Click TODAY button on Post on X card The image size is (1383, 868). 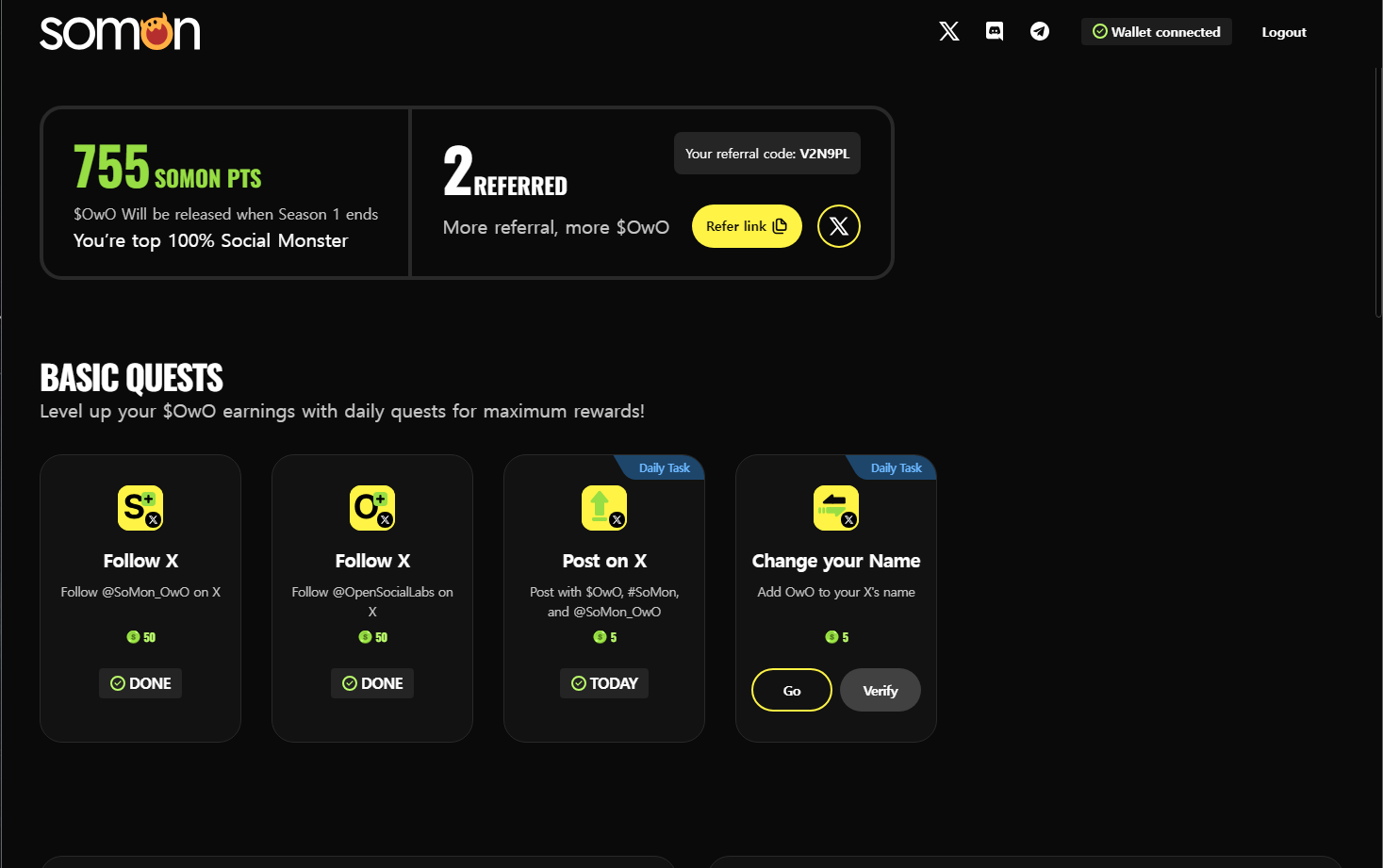[x=604, y=683]
